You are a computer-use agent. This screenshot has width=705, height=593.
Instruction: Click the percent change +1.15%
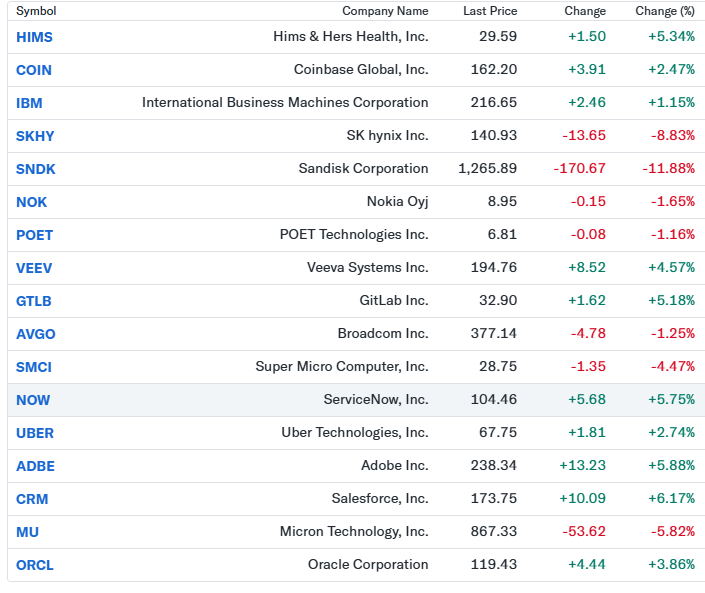[671, 102]
